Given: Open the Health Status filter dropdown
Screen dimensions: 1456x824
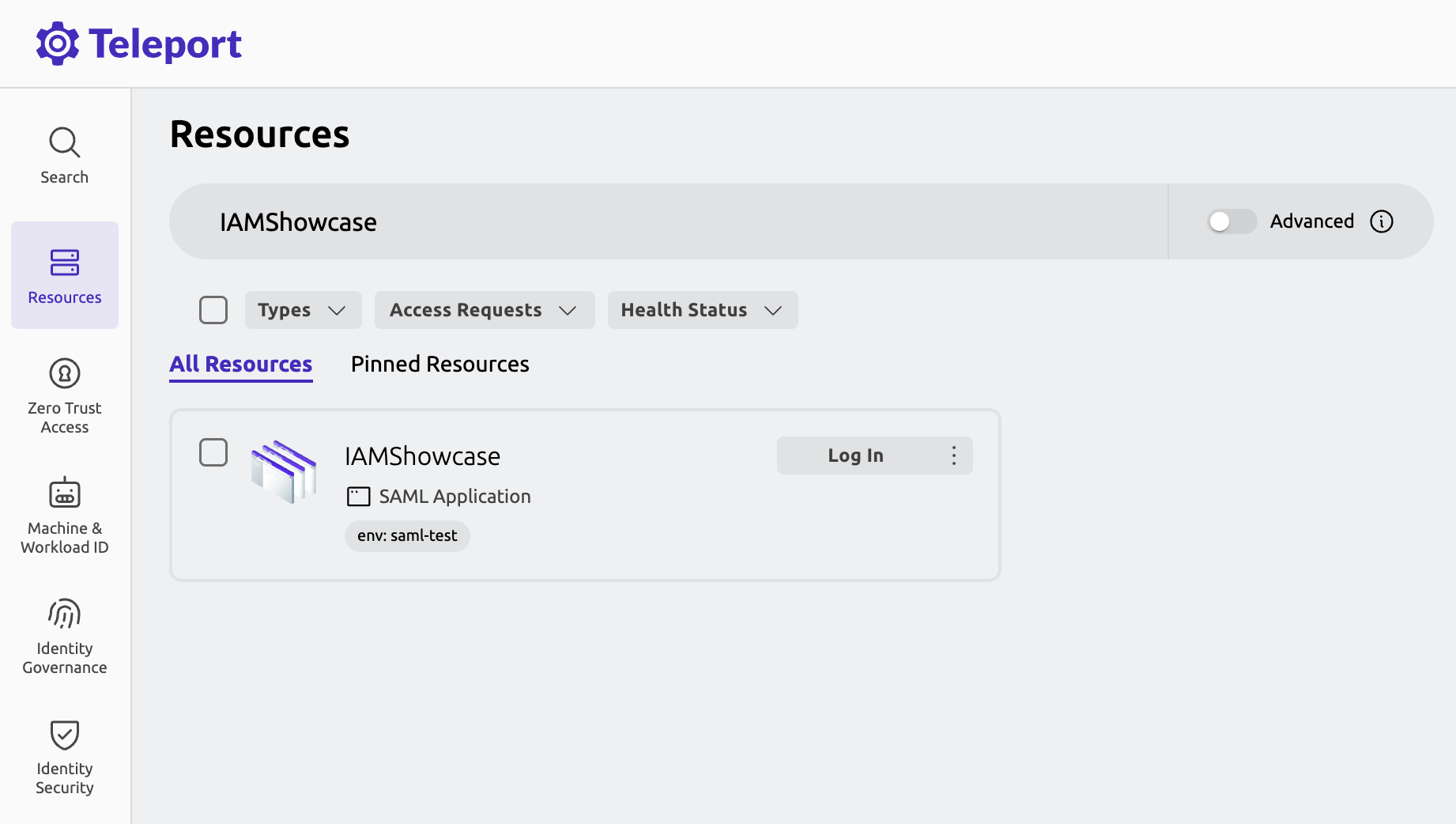Looking at the screenshot, I should 702,310.
